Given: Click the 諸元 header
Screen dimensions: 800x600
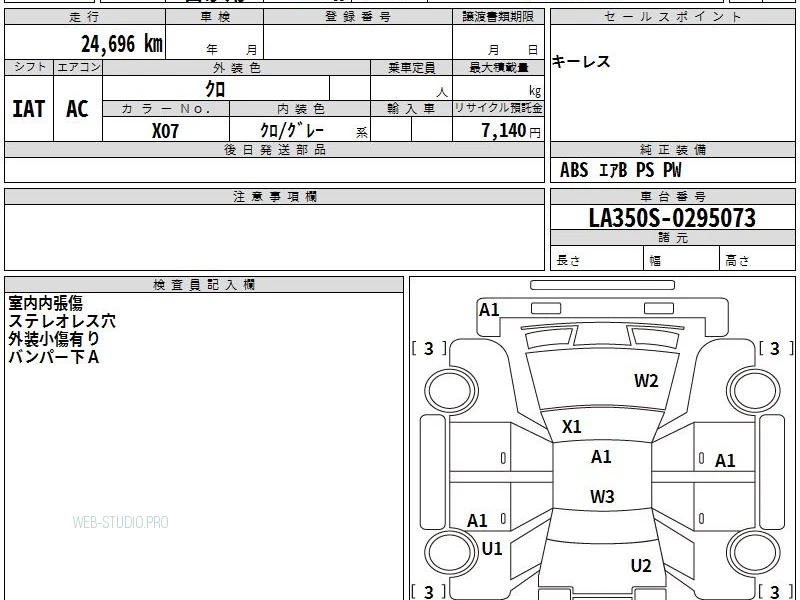Looking at the screenshot, I should (673, 238).
